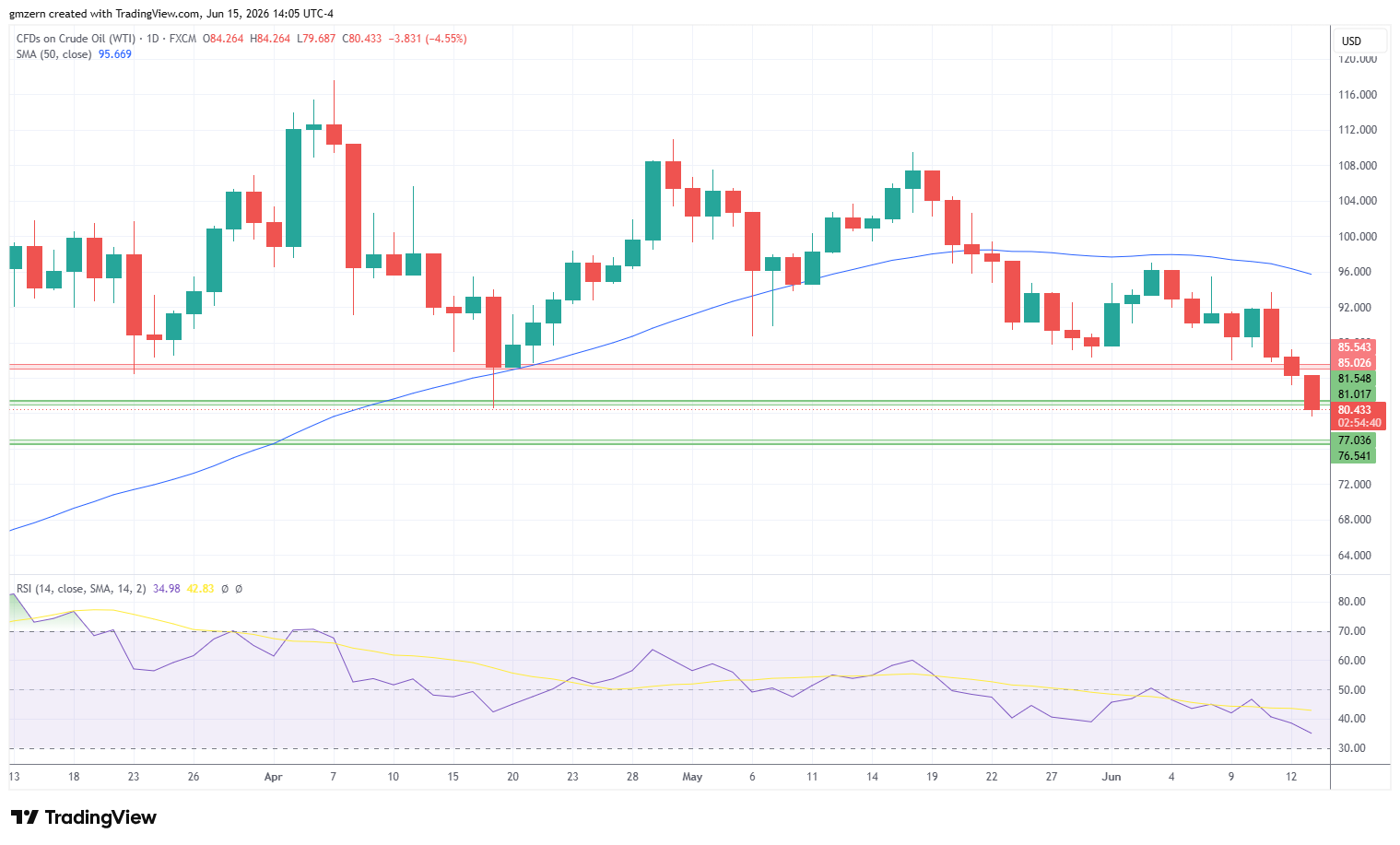
Task: Click the header text gmzern created with TradingView.com
Action: pos(105,14)
